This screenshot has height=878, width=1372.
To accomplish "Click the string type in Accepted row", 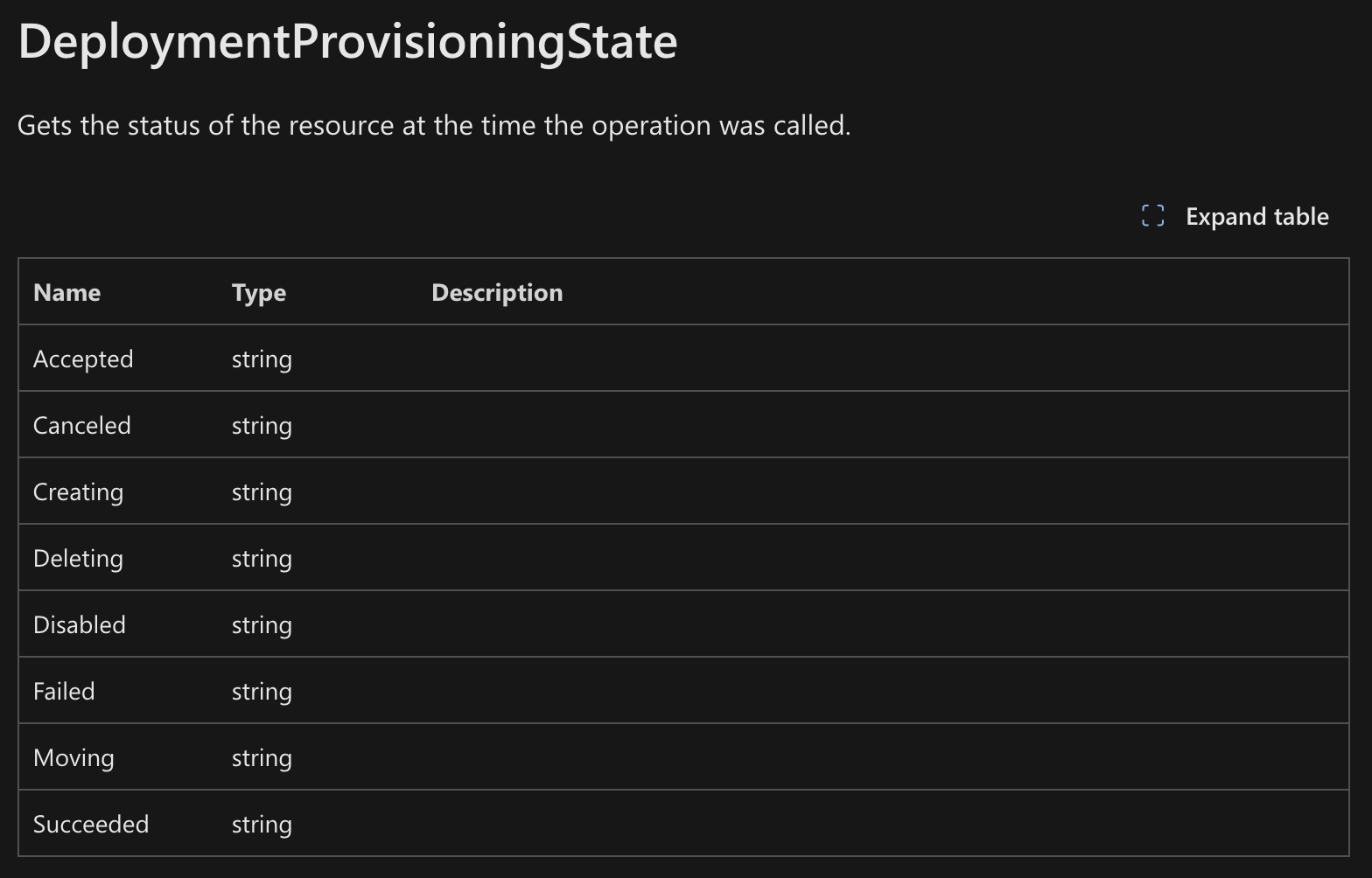I will click(262, 359).
